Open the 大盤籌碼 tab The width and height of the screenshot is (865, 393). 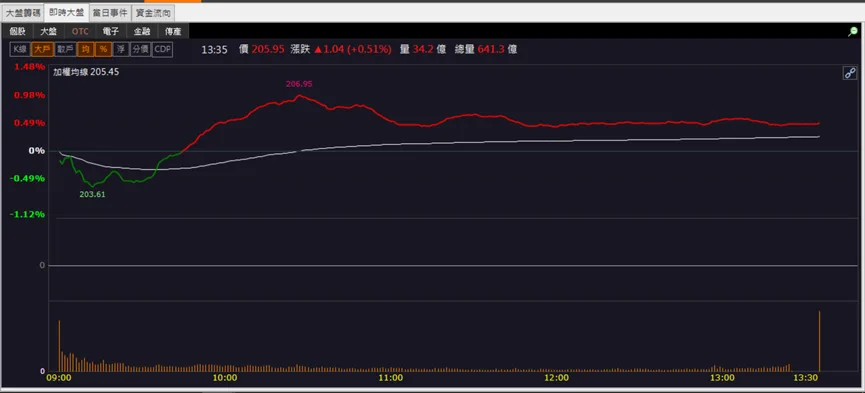[23, 12]
